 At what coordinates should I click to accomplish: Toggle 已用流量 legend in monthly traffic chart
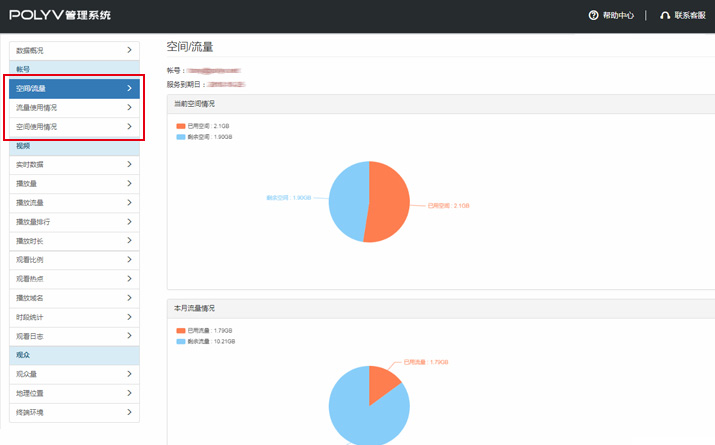pyautogui.click(x=181, y=331)
